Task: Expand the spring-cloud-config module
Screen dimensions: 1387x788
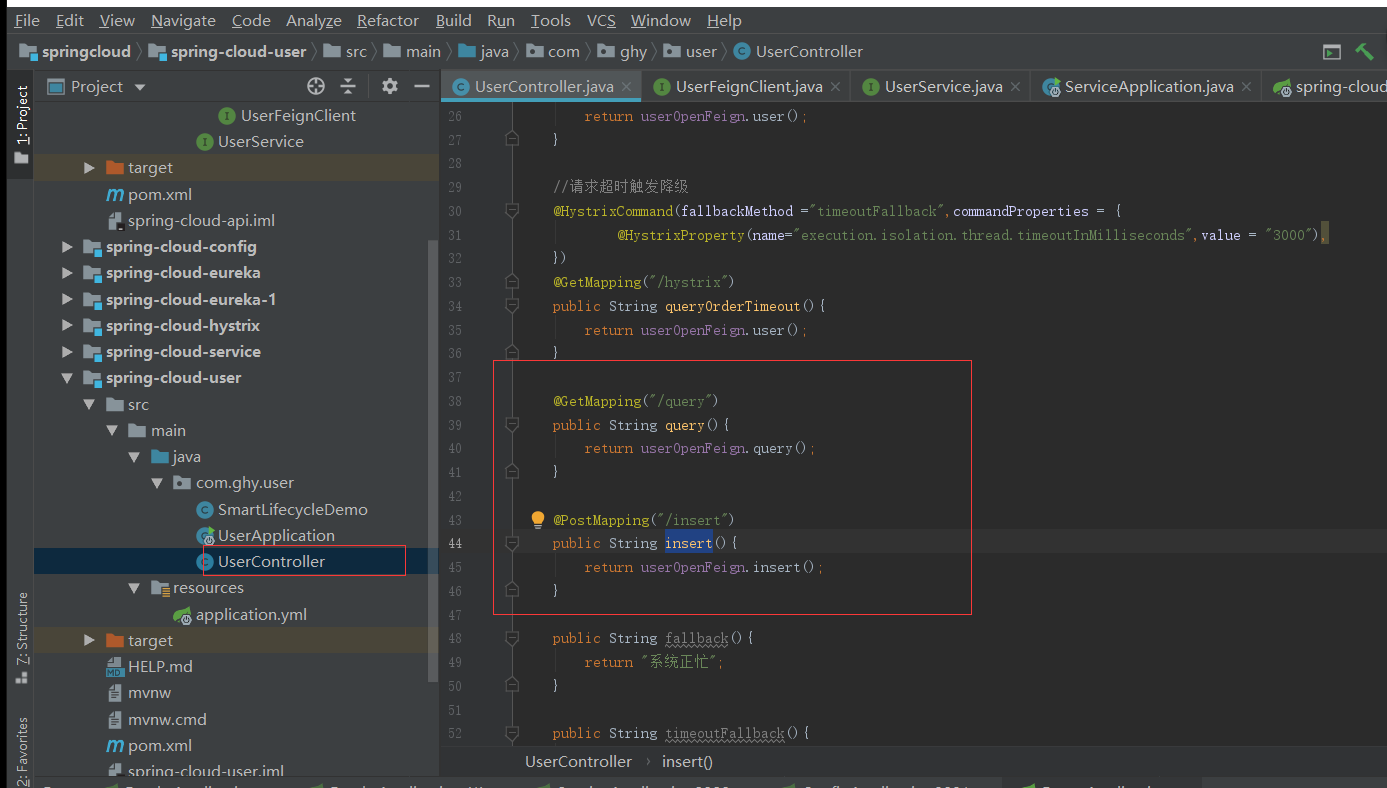Action: (67, 247)
